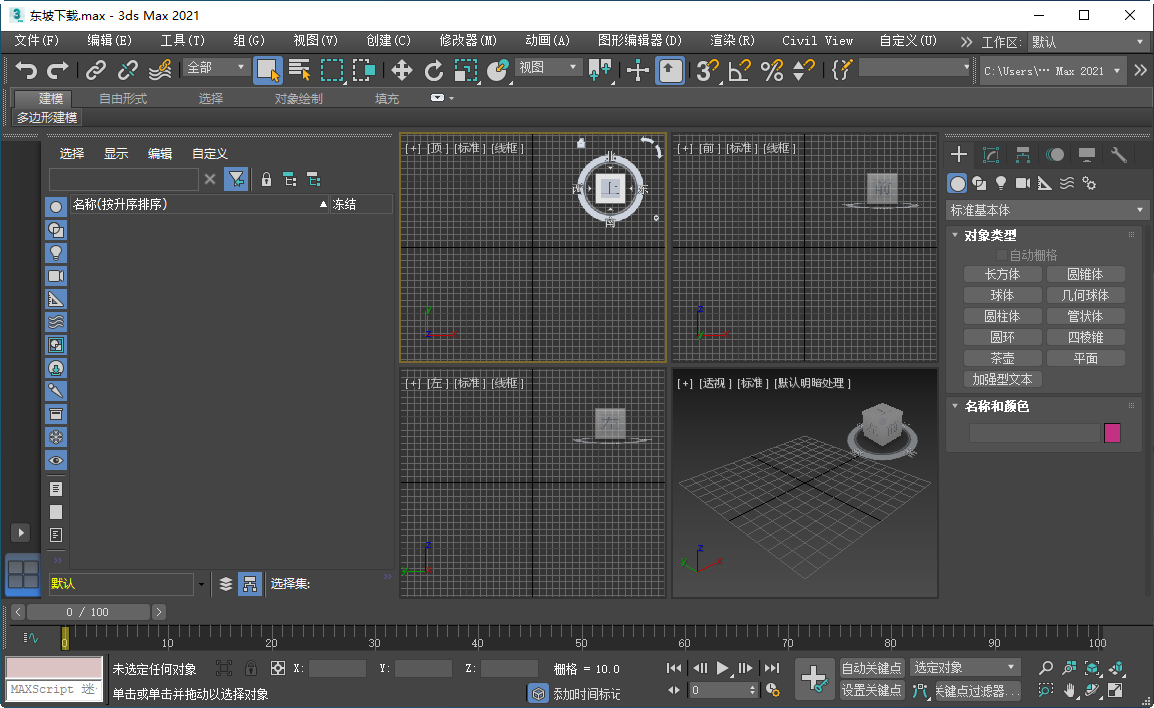Select the Cameras category in the Create panel
Screen dimensions: 1154x708
click(1022, 183)
